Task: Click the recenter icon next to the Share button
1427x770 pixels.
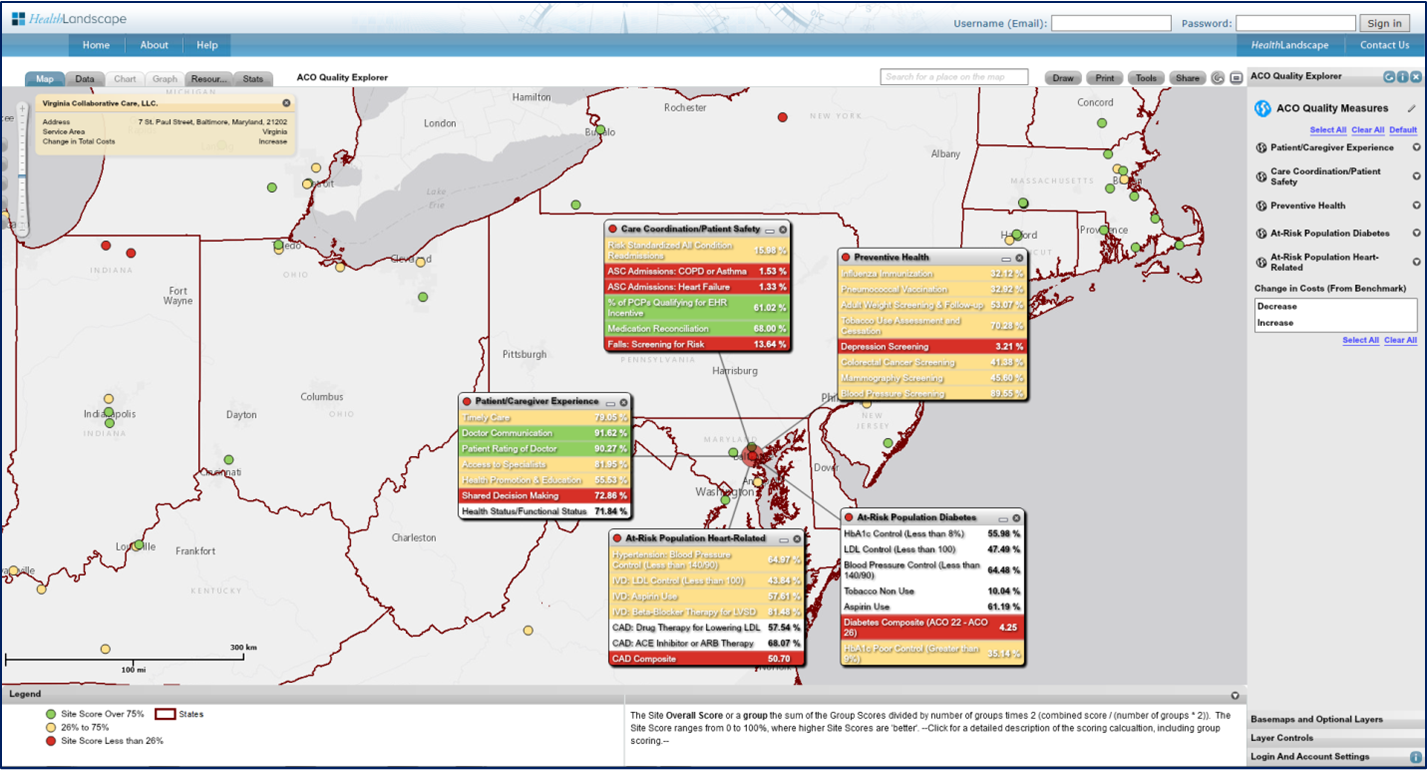Action: [1219, 77]
